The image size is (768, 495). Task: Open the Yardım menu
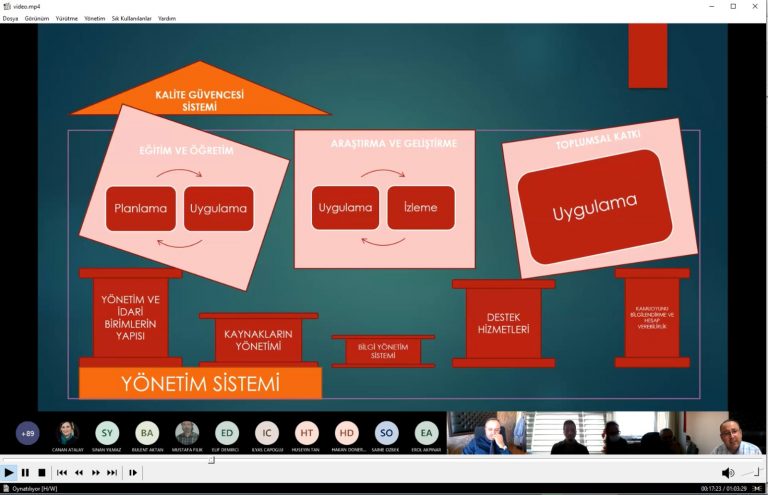tap(167, 19)
